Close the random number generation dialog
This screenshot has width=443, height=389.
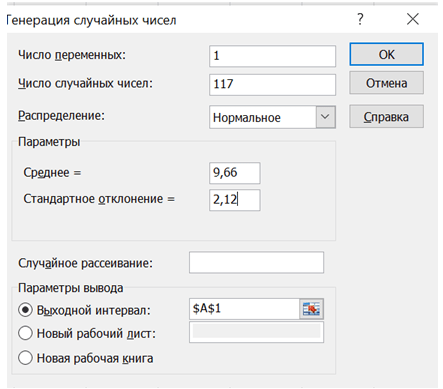pos(413,19)
